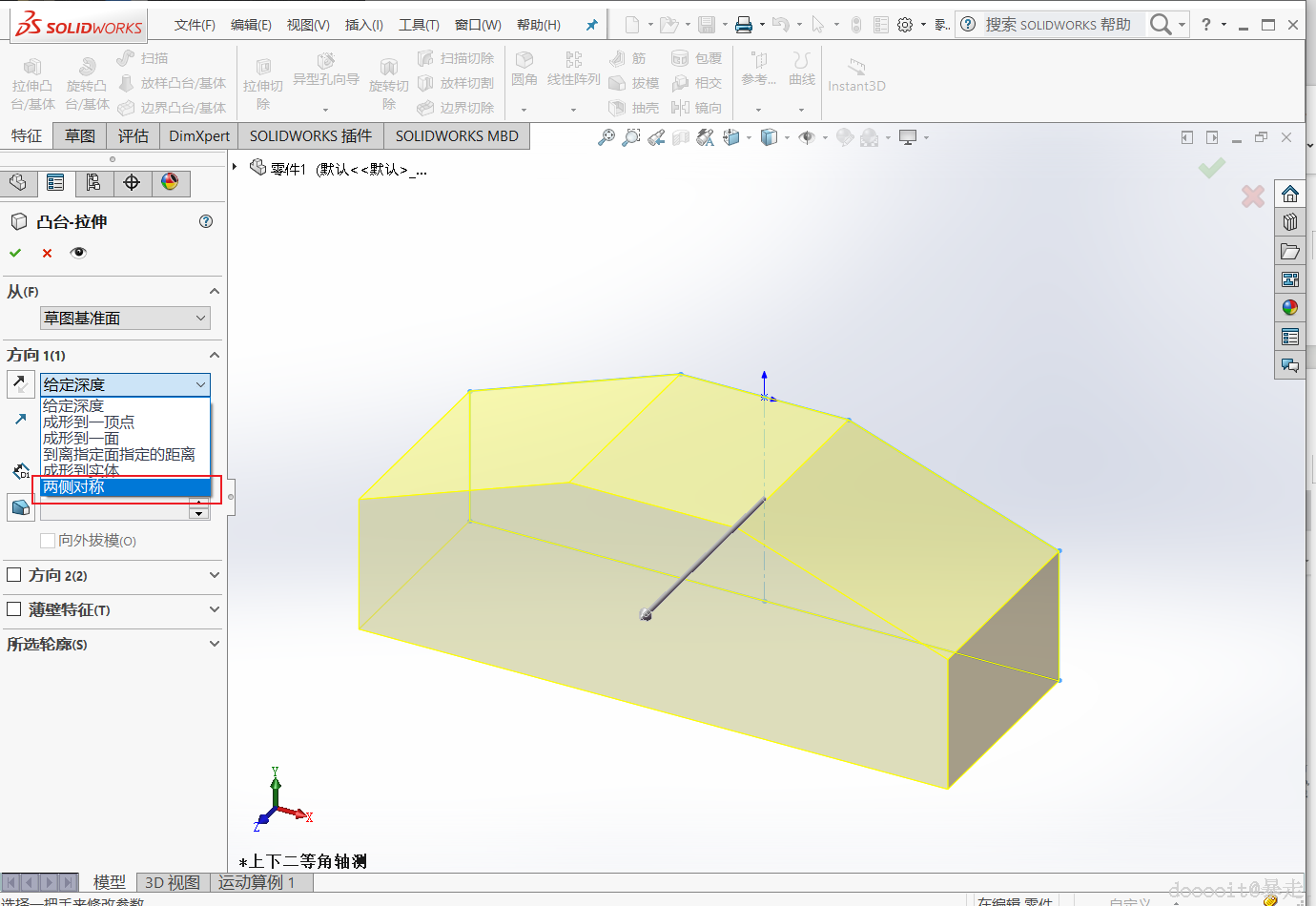1316x906 pixels.
Task: Enable the 方向 2 checkbox
Action: 14,575
